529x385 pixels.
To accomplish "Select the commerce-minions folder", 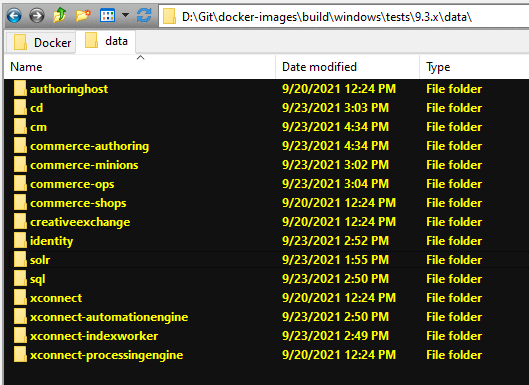I will (84, 165).
